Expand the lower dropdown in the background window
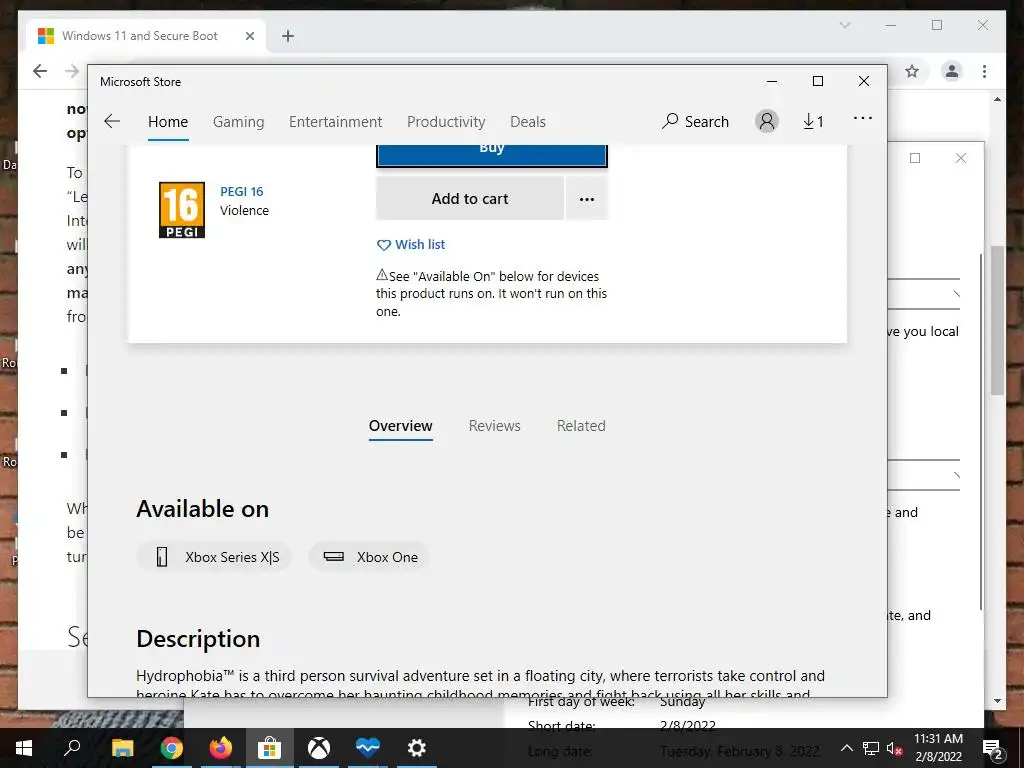1024x768 pixels. (956, 475)
